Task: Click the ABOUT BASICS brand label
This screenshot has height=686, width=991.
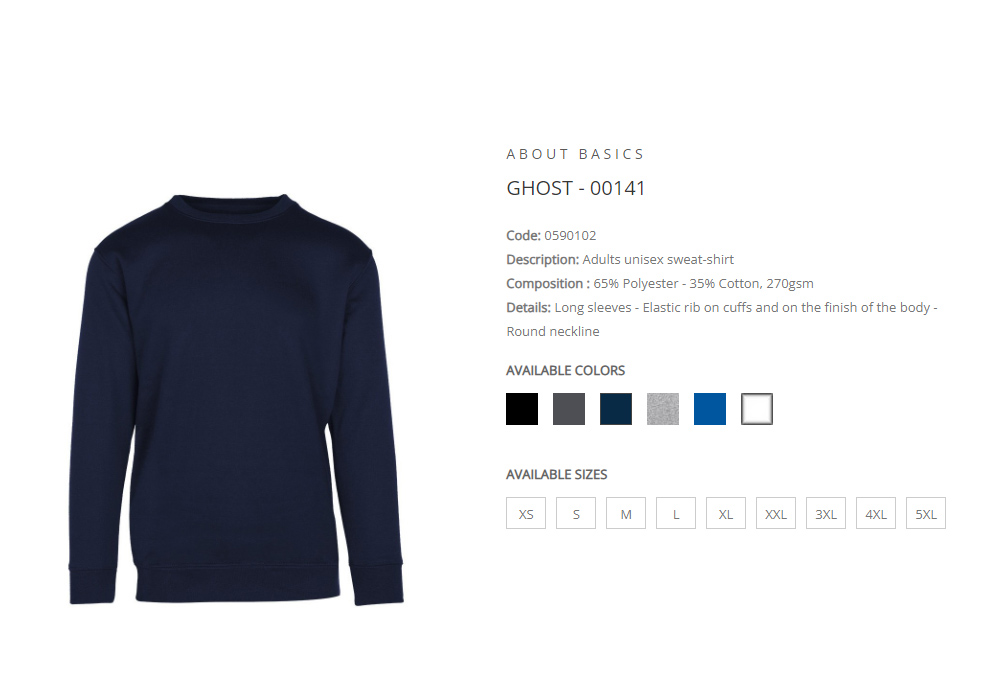Action: click(x=575, y=154)
